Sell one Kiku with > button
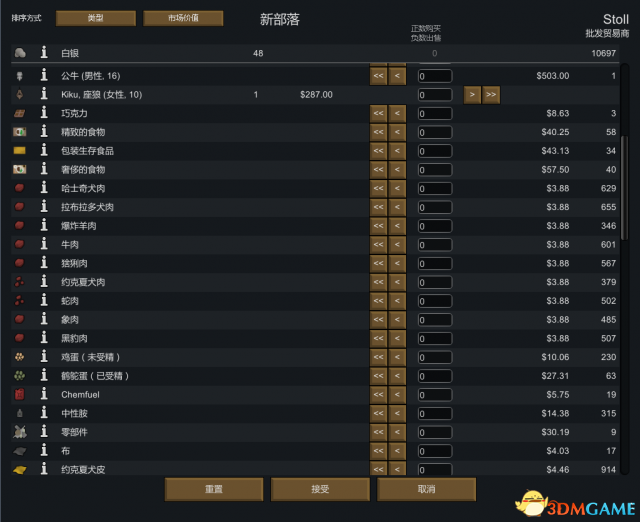Screen dimensions: 640x522 (x=472, y=95)
